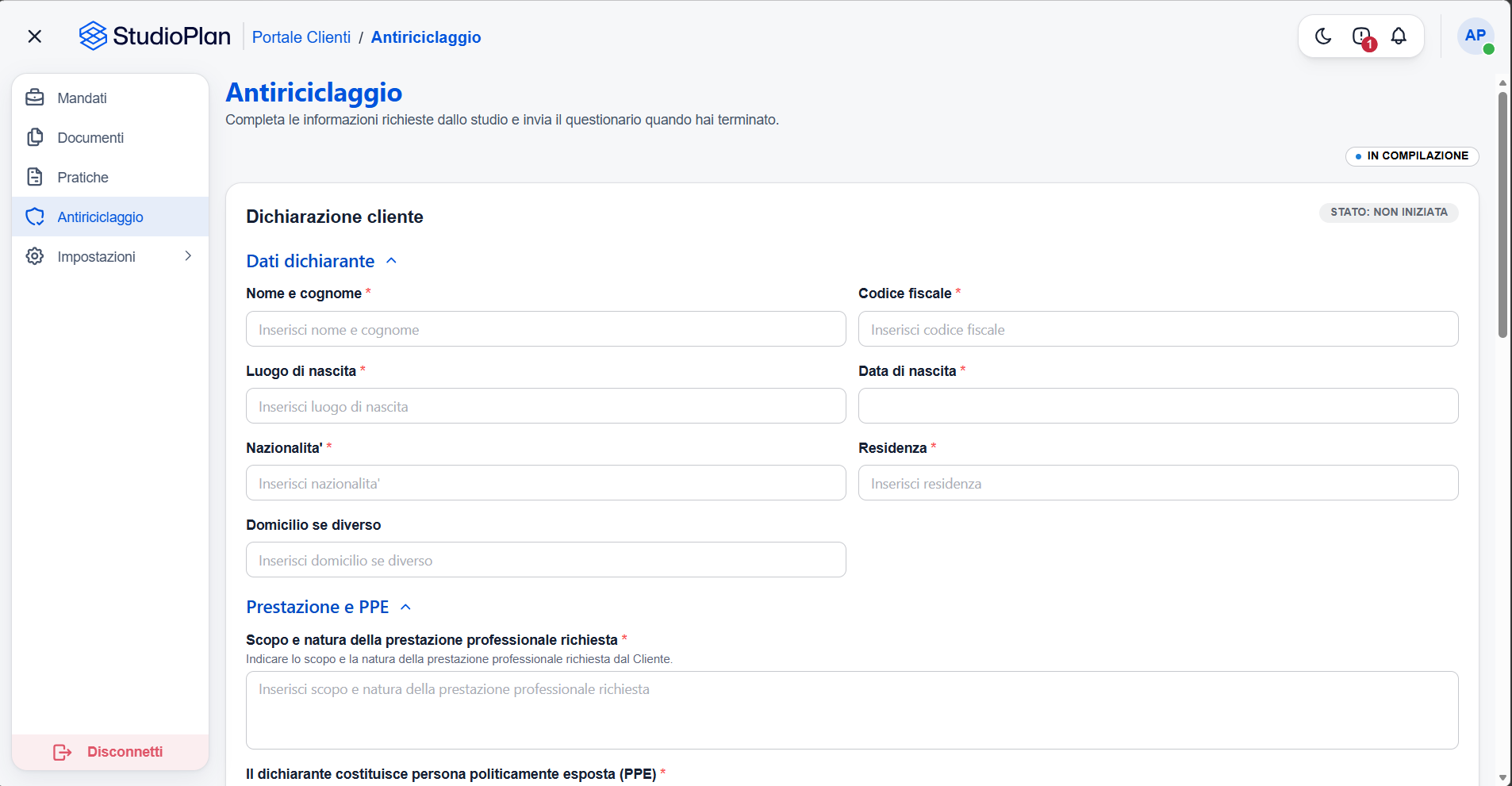Close the sidebar with the X icon
Viewport: 1512px width, 786px height.
[x=34, y=36]
